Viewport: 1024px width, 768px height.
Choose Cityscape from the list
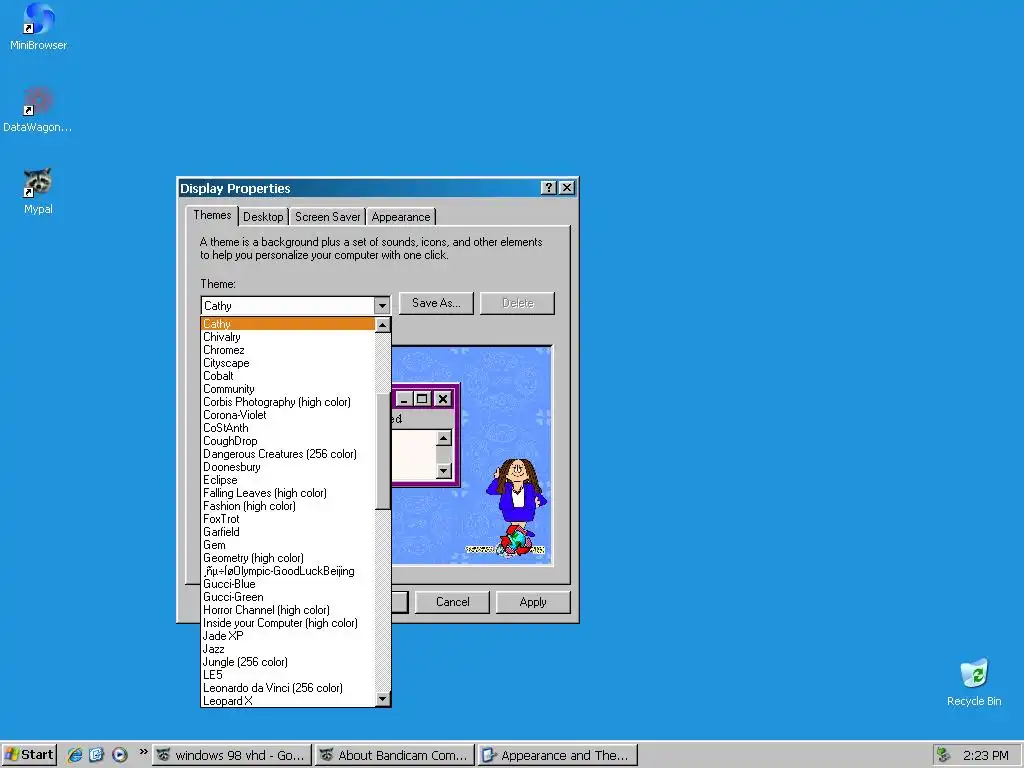click(288, 363)
